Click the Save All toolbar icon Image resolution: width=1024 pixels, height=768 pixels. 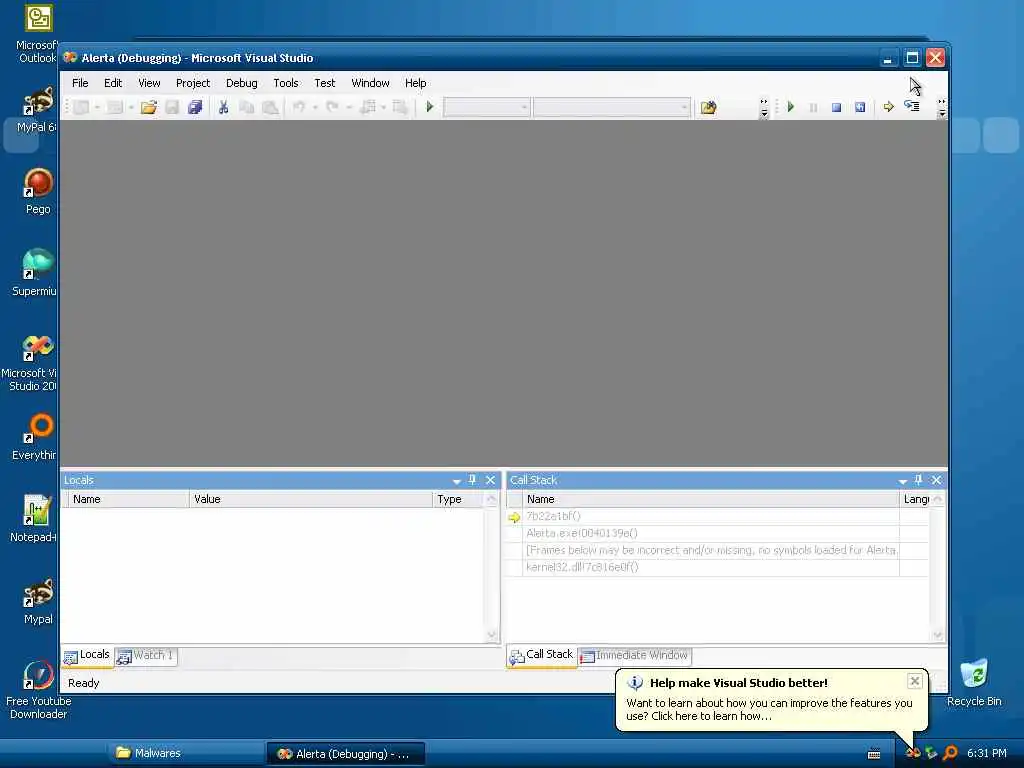(195, 108)
